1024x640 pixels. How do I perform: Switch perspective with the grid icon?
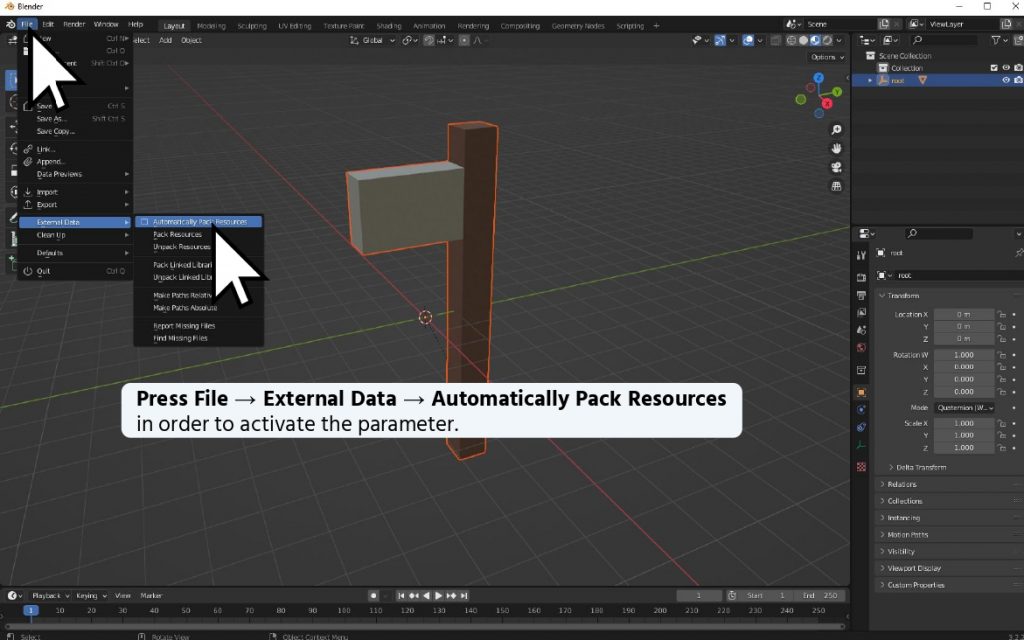(x=836, y=186)
